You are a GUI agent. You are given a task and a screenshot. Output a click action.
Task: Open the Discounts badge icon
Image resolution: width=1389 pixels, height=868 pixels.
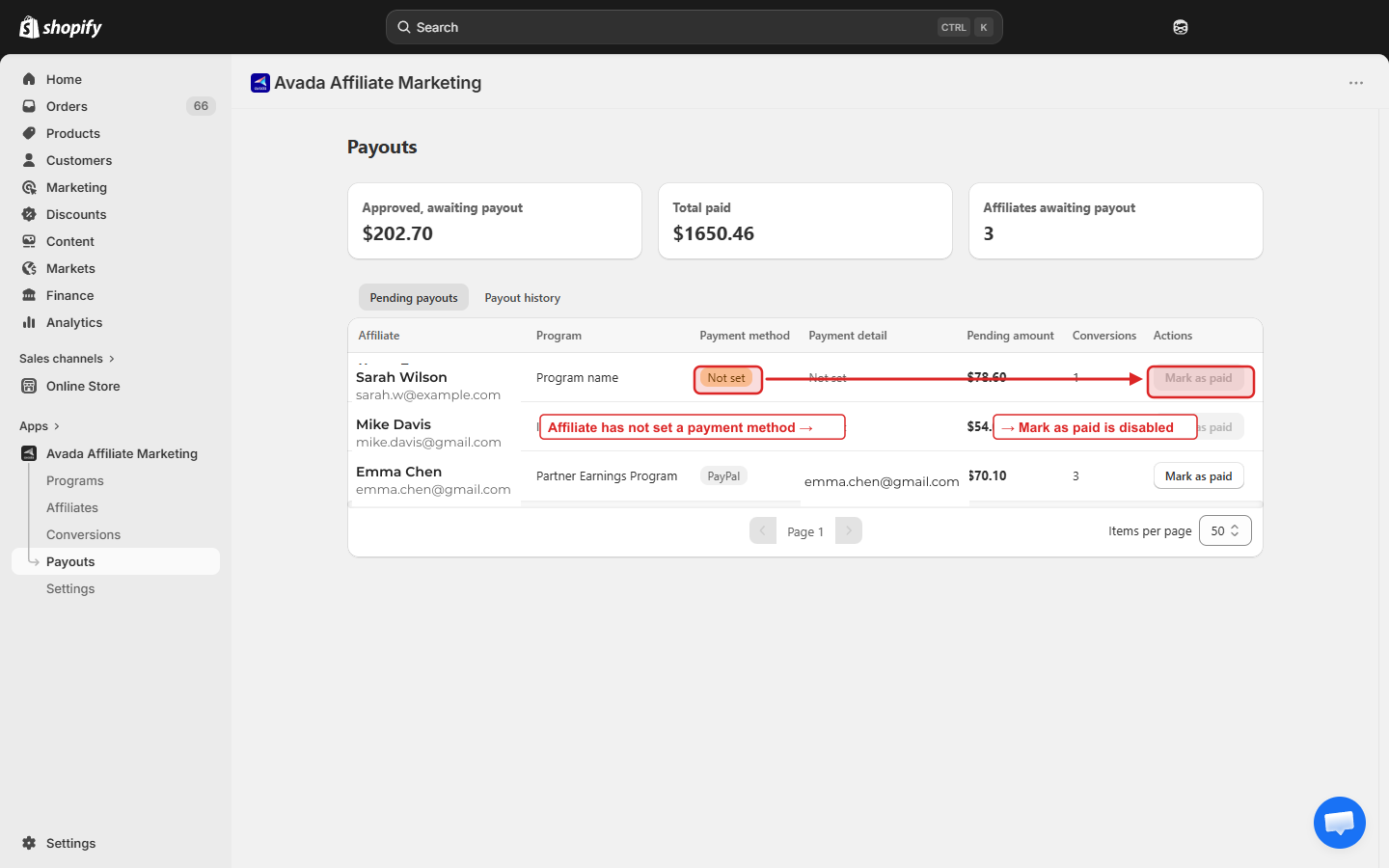[29, 214]
